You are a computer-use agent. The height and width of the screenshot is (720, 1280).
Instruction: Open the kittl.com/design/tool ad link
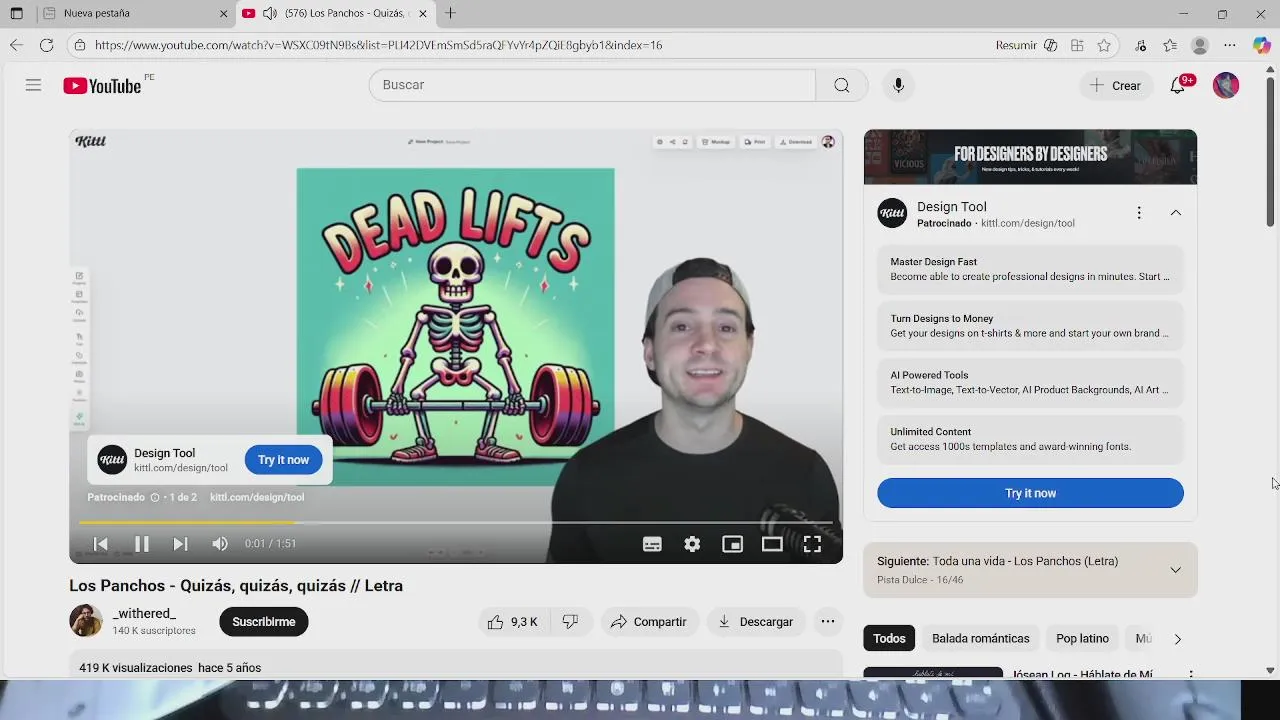coord(257,497)
